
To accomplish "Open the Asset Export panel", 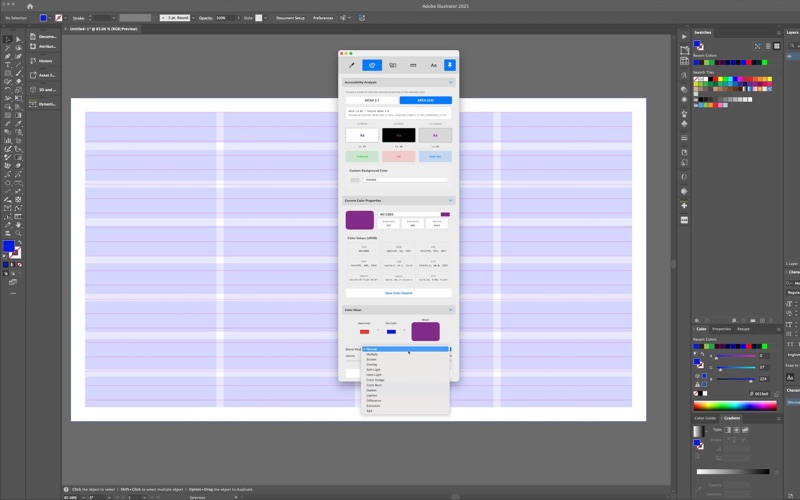I will pos(43,75).
